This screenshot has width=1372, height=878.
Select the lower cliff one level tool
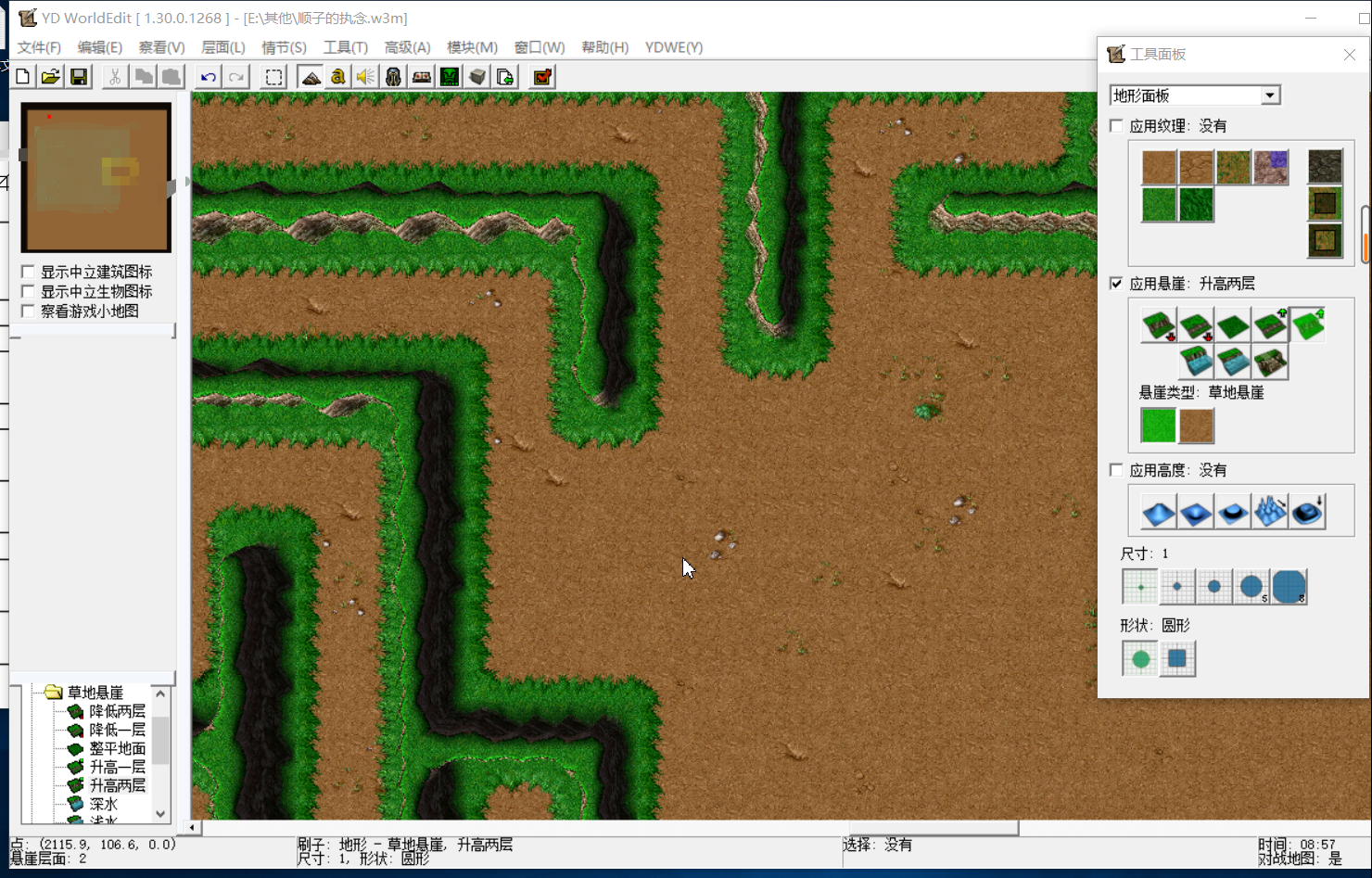[x=1196, y=325]
